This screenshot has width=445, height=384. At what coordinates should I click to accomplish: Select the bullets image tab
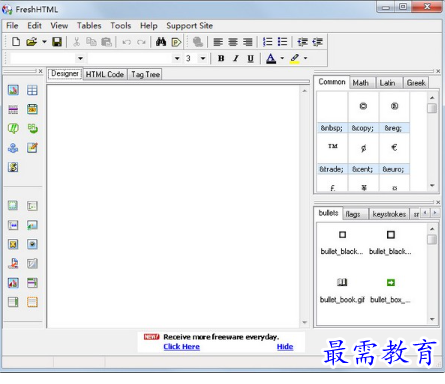[328, 213]
